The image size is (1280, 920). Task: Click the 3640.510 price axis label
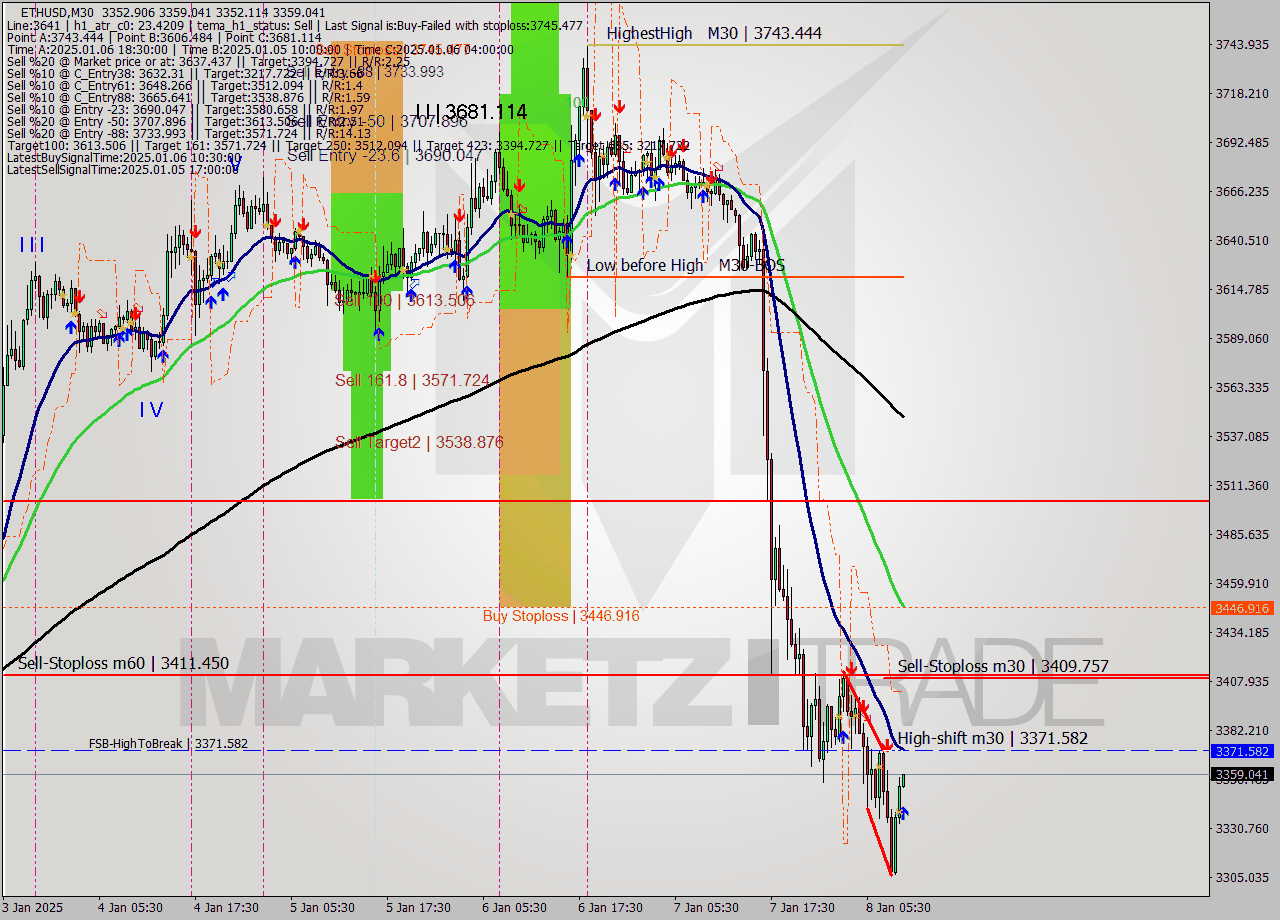pos(1242,240)
